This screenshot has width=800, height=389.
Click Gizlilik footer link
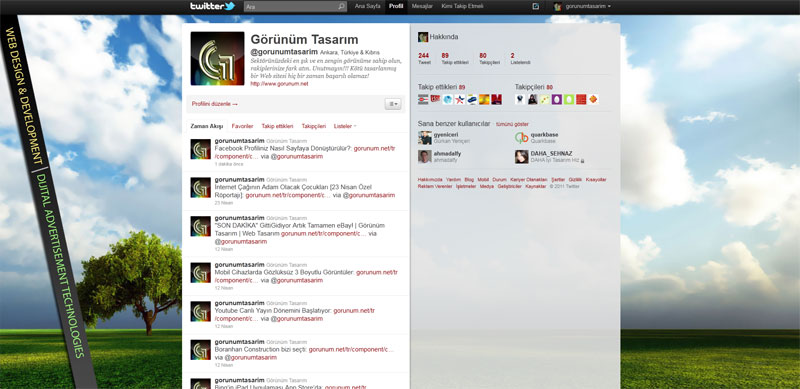click(x=575, y=180)
